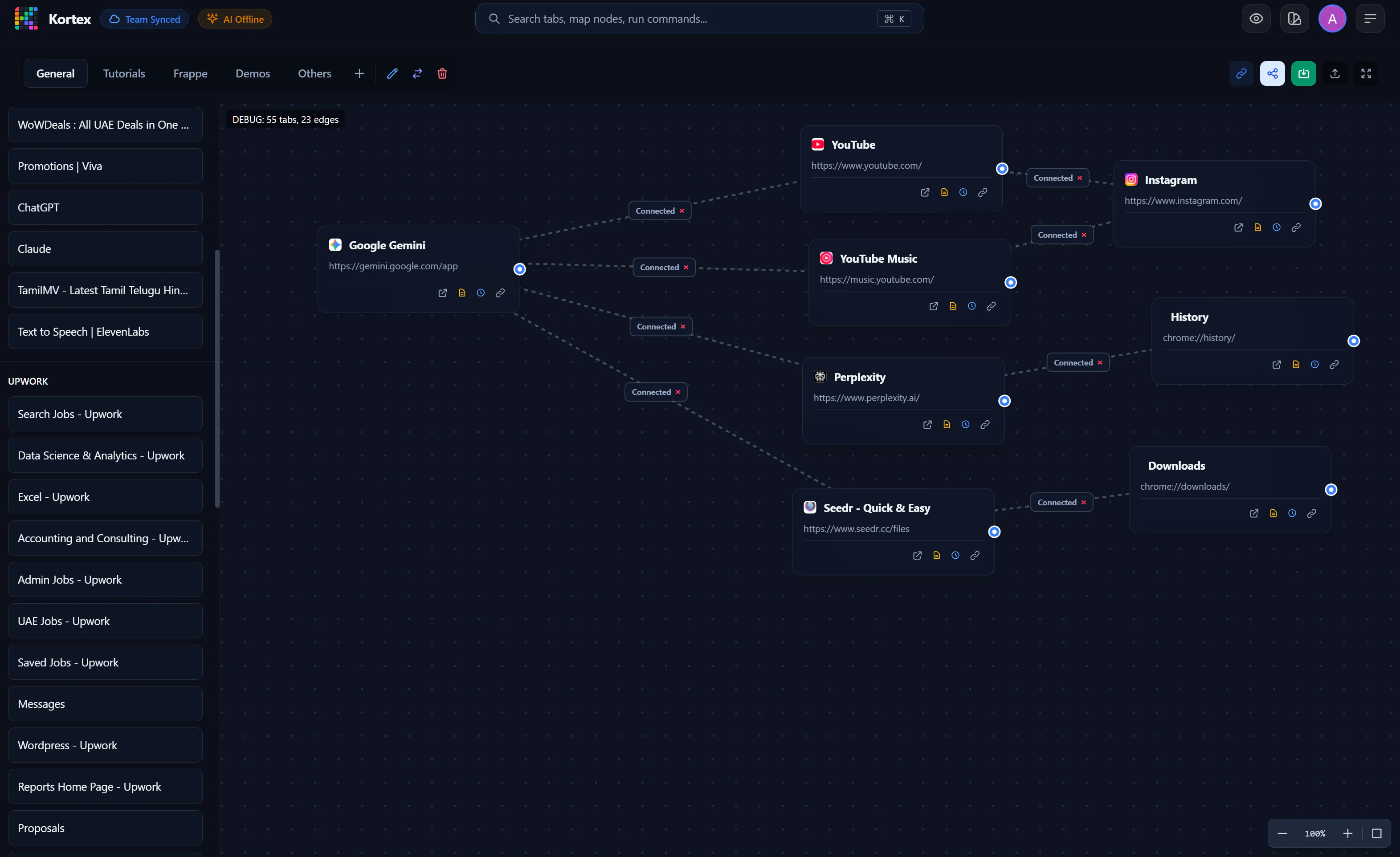Click the notes icon on Google Gemini node
The height and width of the screenshot is (857, 1400).
(462, 293)
